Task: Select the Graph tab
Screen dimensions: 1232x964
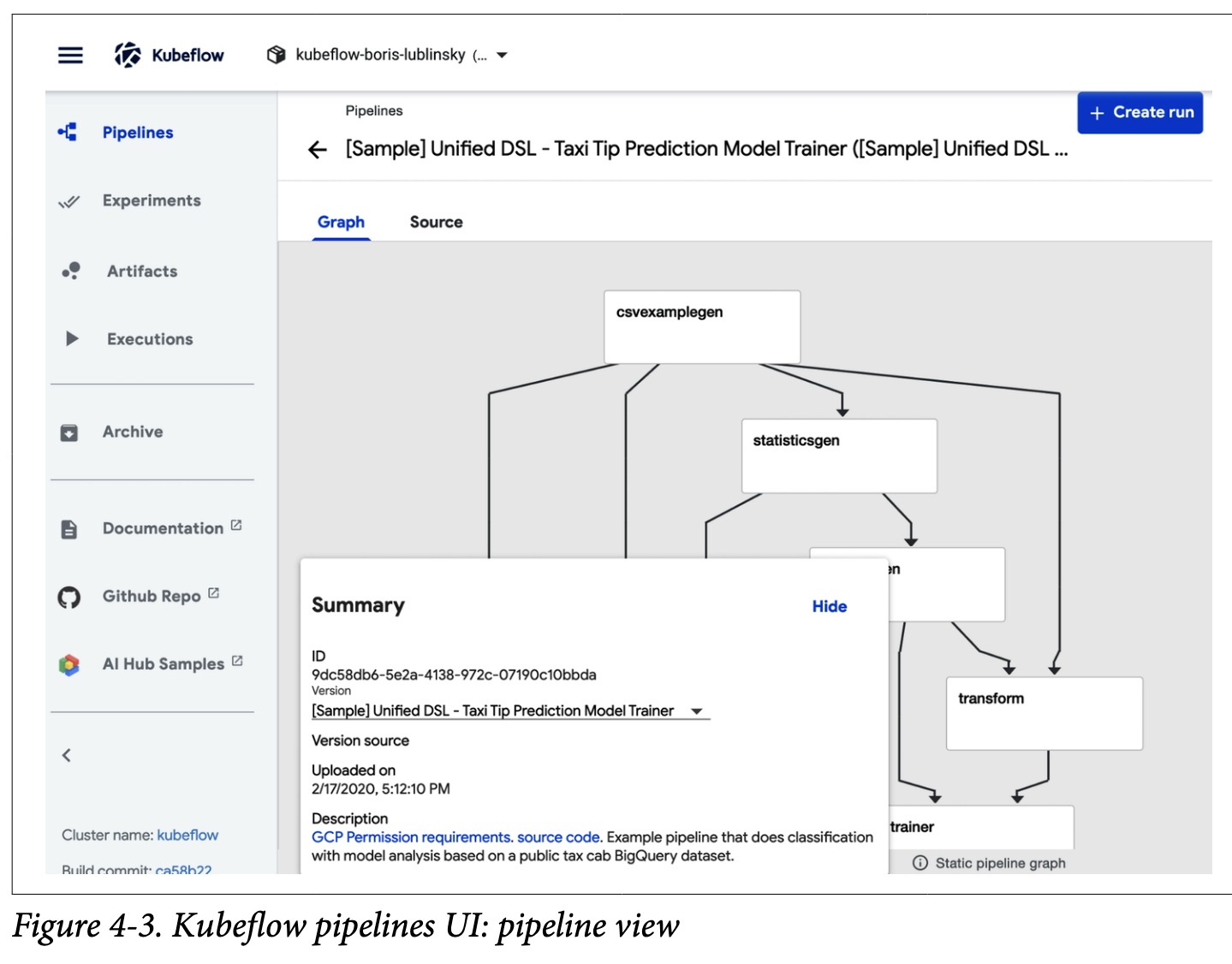Action: pyautogui.click(x=341, y=223)
